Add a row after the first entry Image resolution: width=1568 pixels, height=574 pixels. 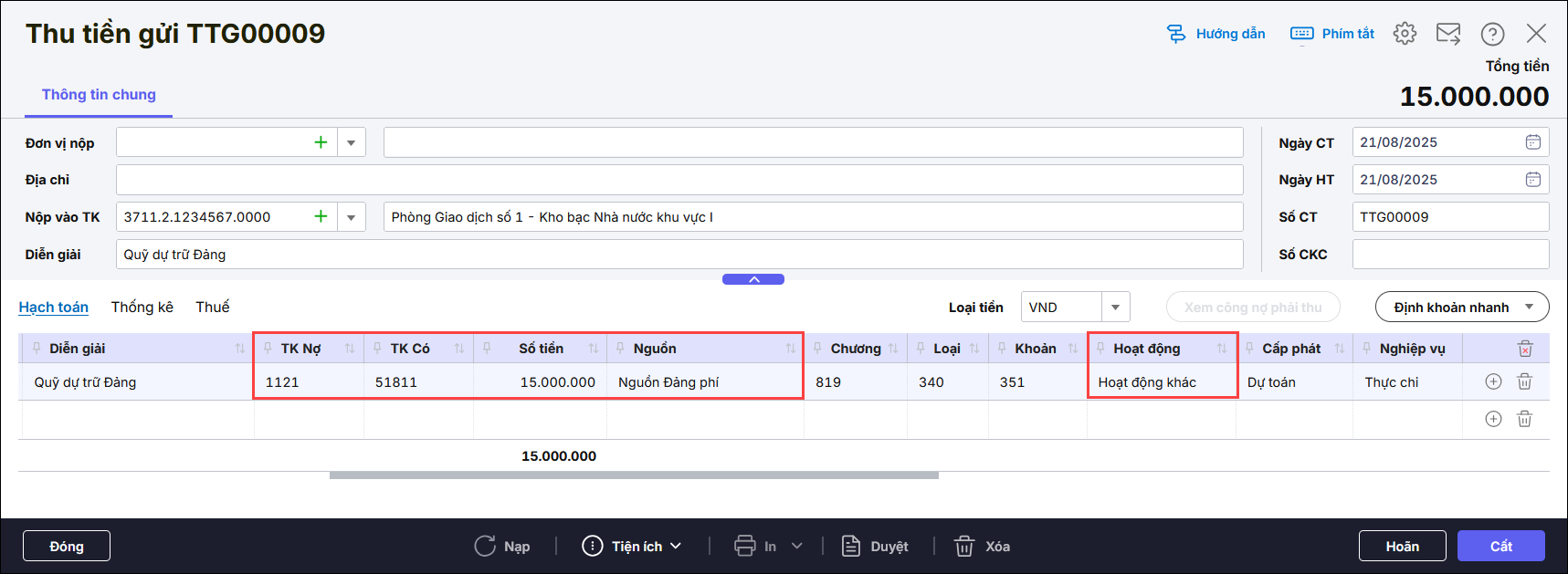[x=1493, y=381]
